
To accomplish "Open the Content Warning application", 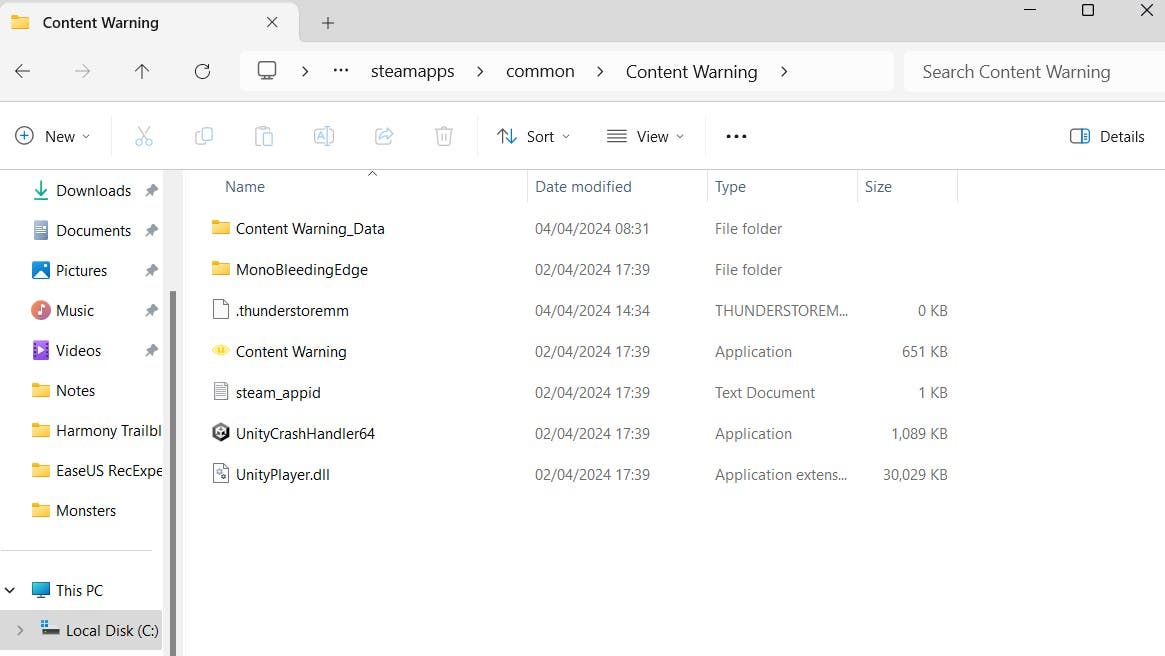I will click(x=291, y=351).
